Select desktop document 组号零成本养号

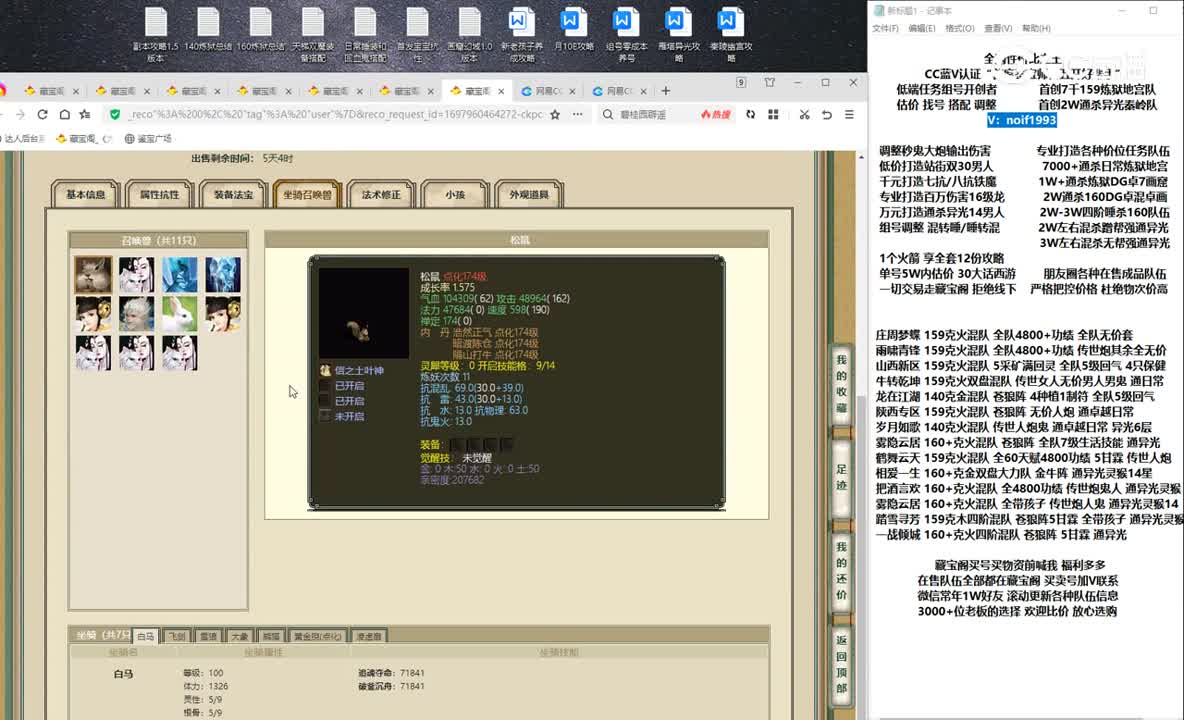(626, 34)
